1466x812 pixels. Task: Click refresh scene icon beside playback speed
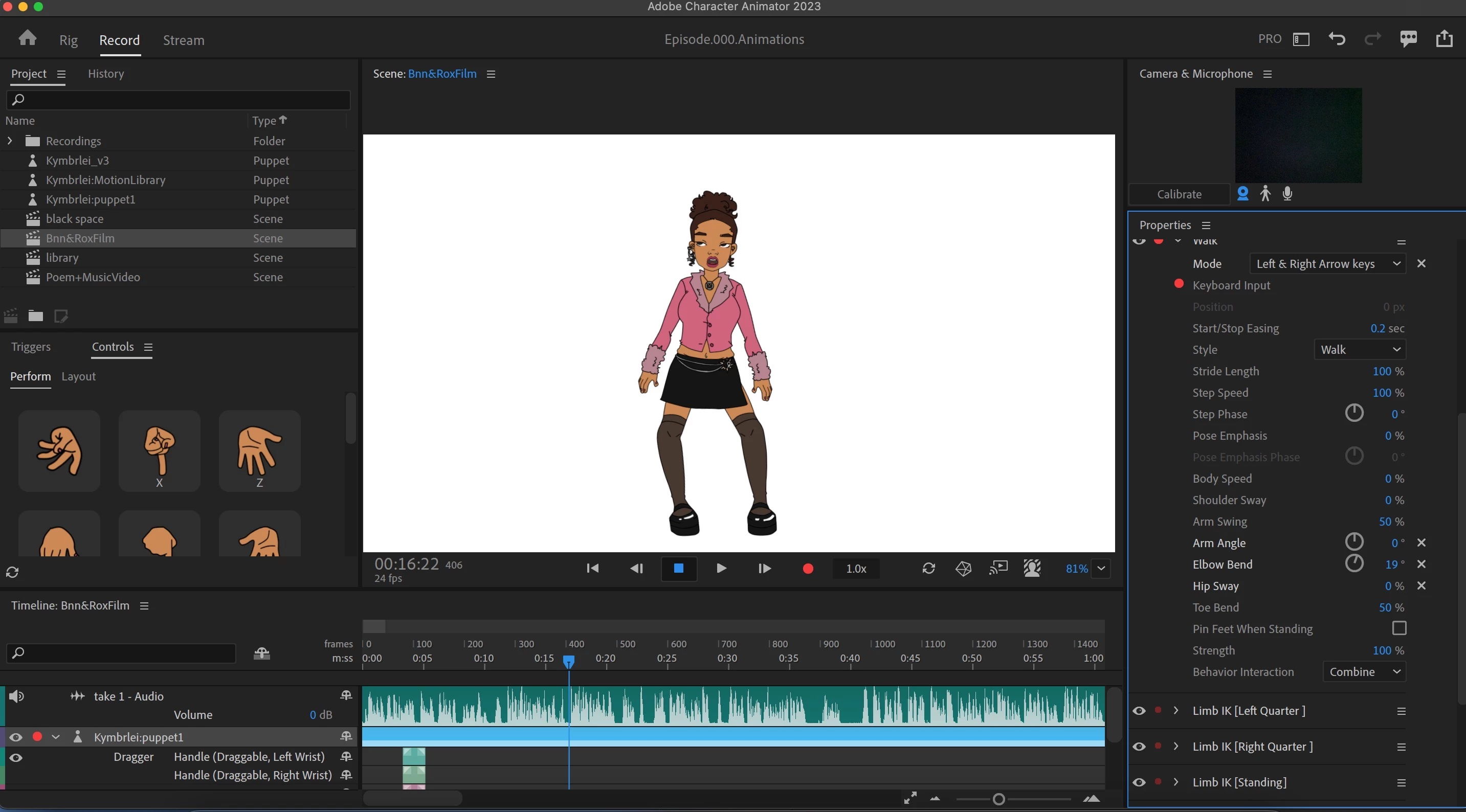[x=928, y=569]
